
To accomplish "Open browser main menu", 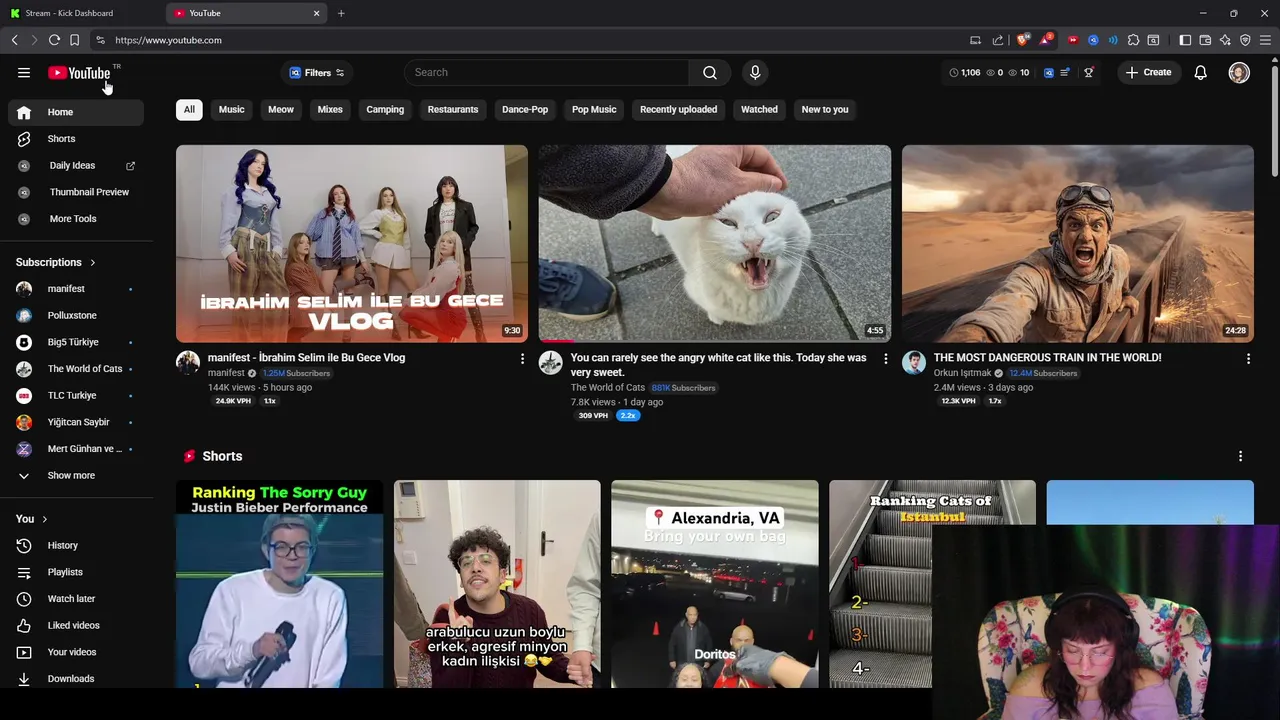I will pyautogui.click(x=1265, y=40).
